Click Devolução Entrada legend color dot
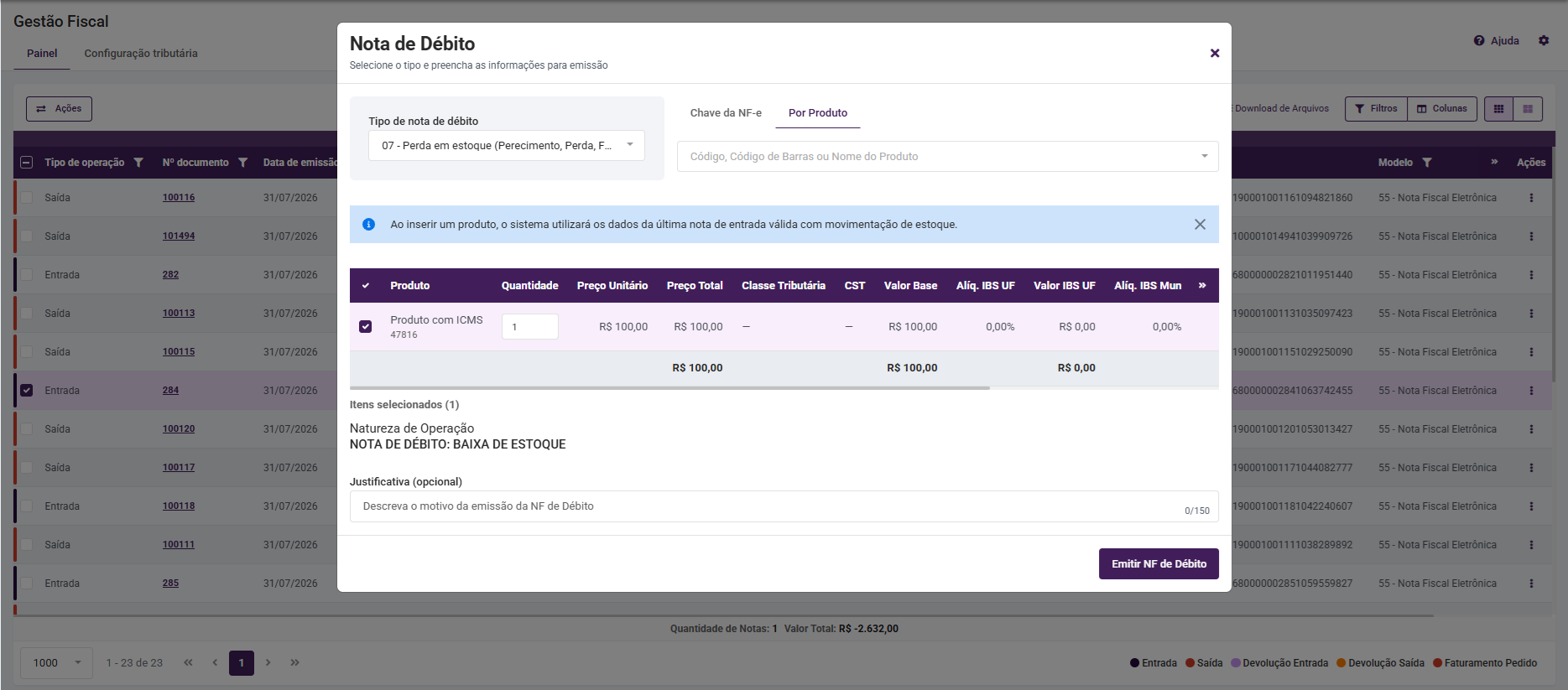 coord(1235,662)
